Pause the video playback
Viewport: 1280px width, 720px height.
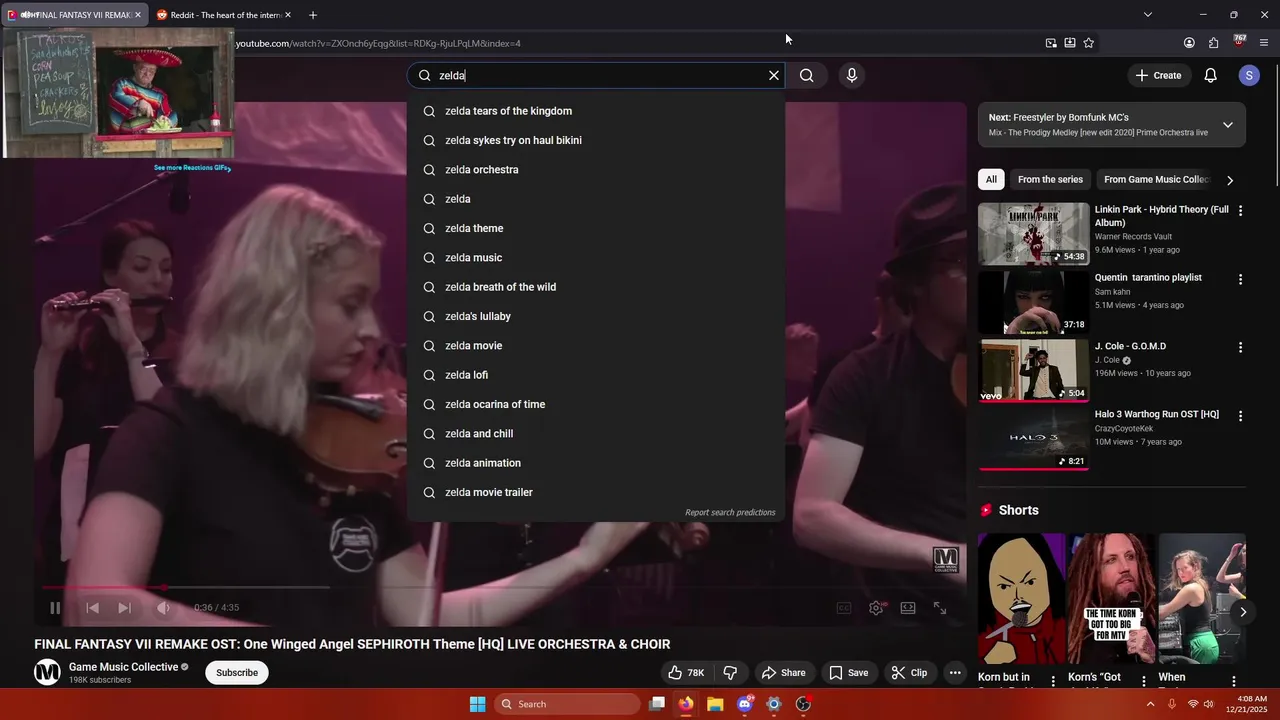[55, 608]
